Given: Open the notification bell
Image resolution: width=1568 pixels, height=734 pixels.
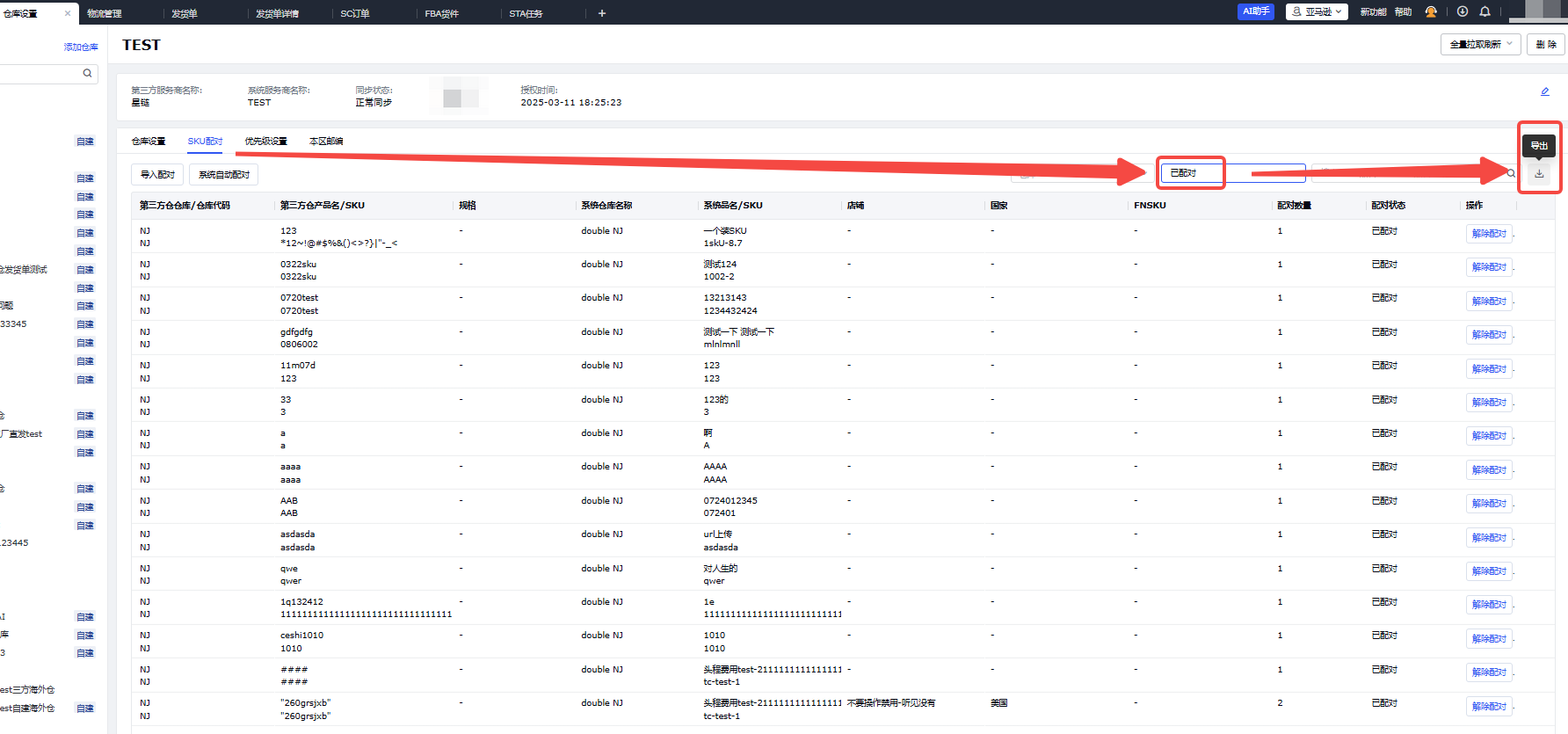Looking at the screenshot, I should [1485, 11].
